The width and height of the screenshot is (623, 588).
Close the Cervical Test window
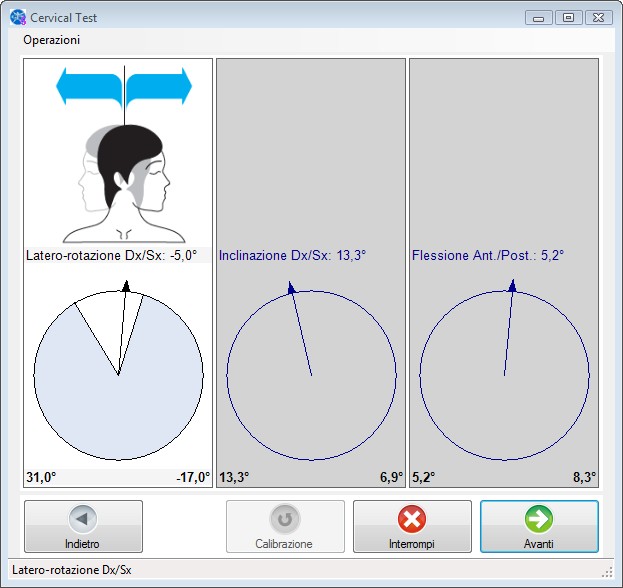598,18
